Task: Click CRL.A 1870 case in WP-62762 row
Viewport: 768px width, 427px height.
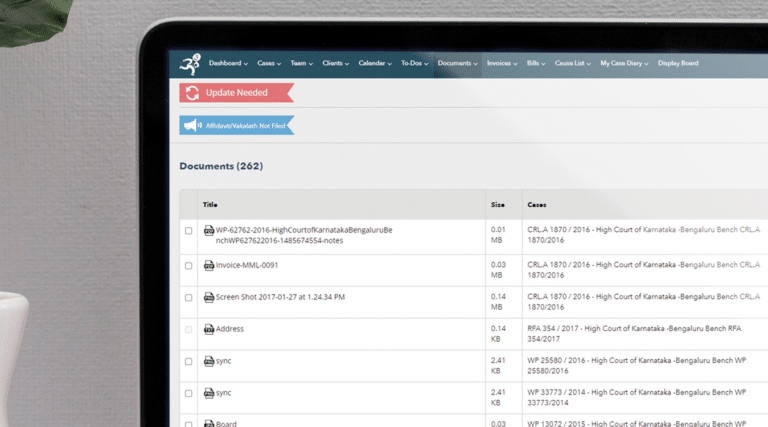Action: 644,235
